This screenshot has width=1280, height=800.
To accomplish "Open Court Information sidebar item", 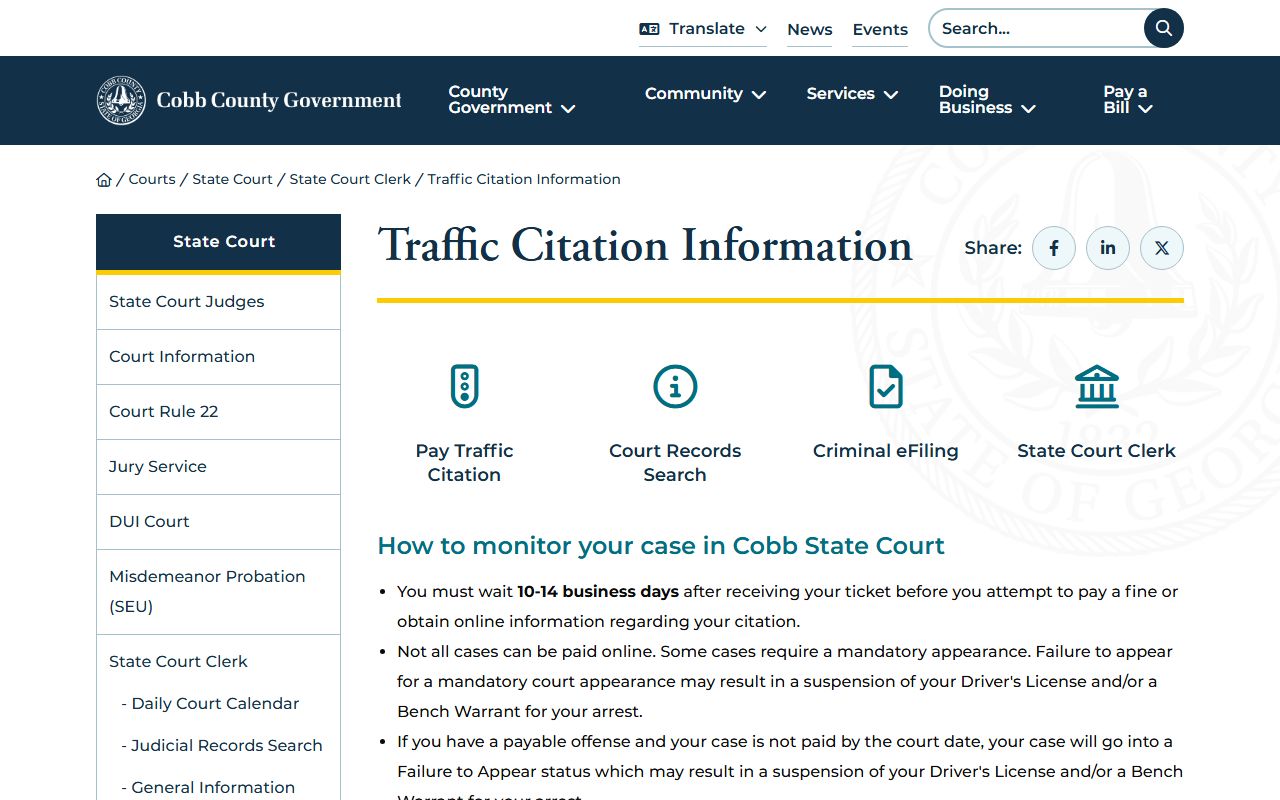I will click(x=218, y=357).
